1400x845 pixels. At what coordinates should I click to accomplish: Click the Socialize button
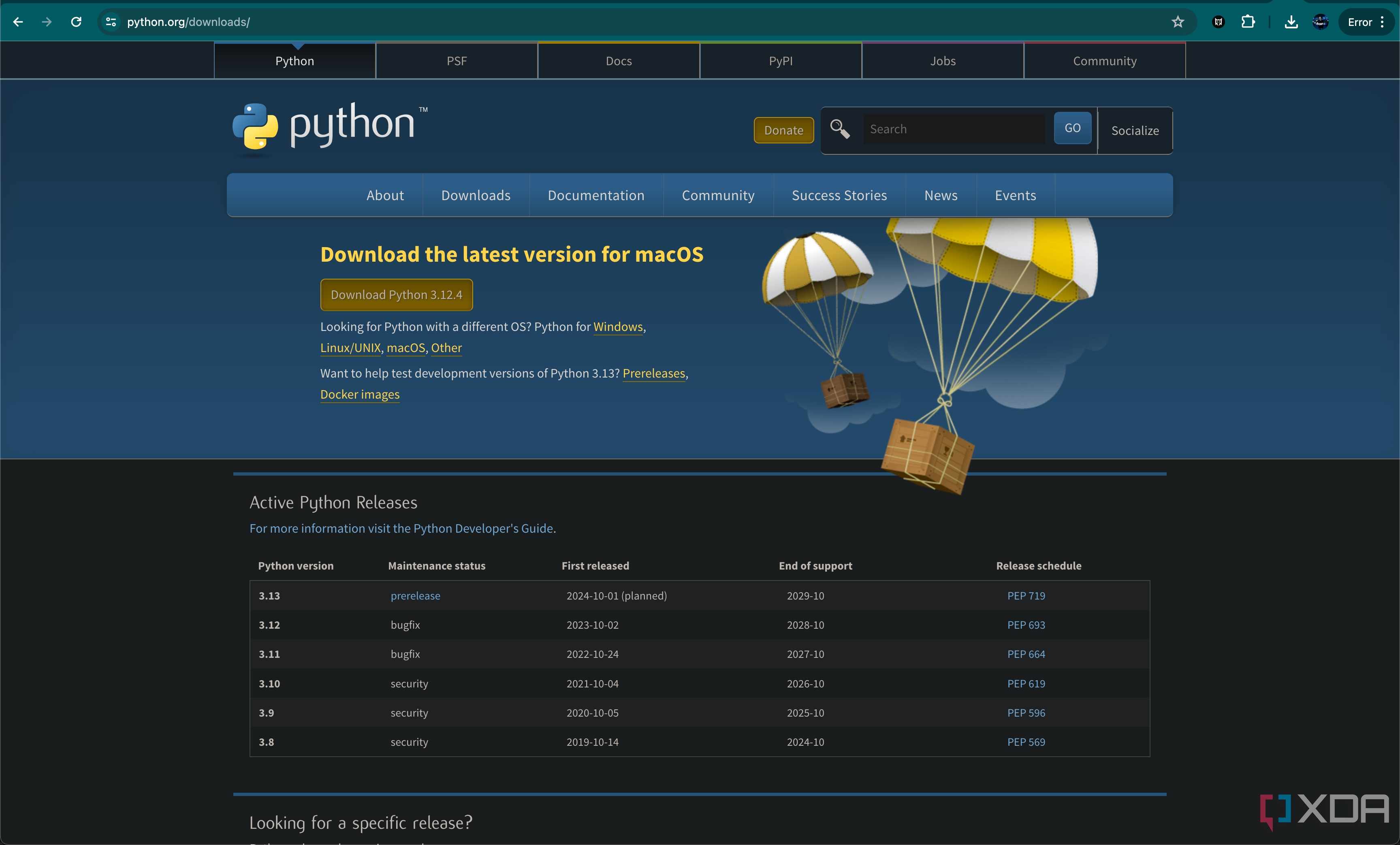click(x=1136, y=129)
